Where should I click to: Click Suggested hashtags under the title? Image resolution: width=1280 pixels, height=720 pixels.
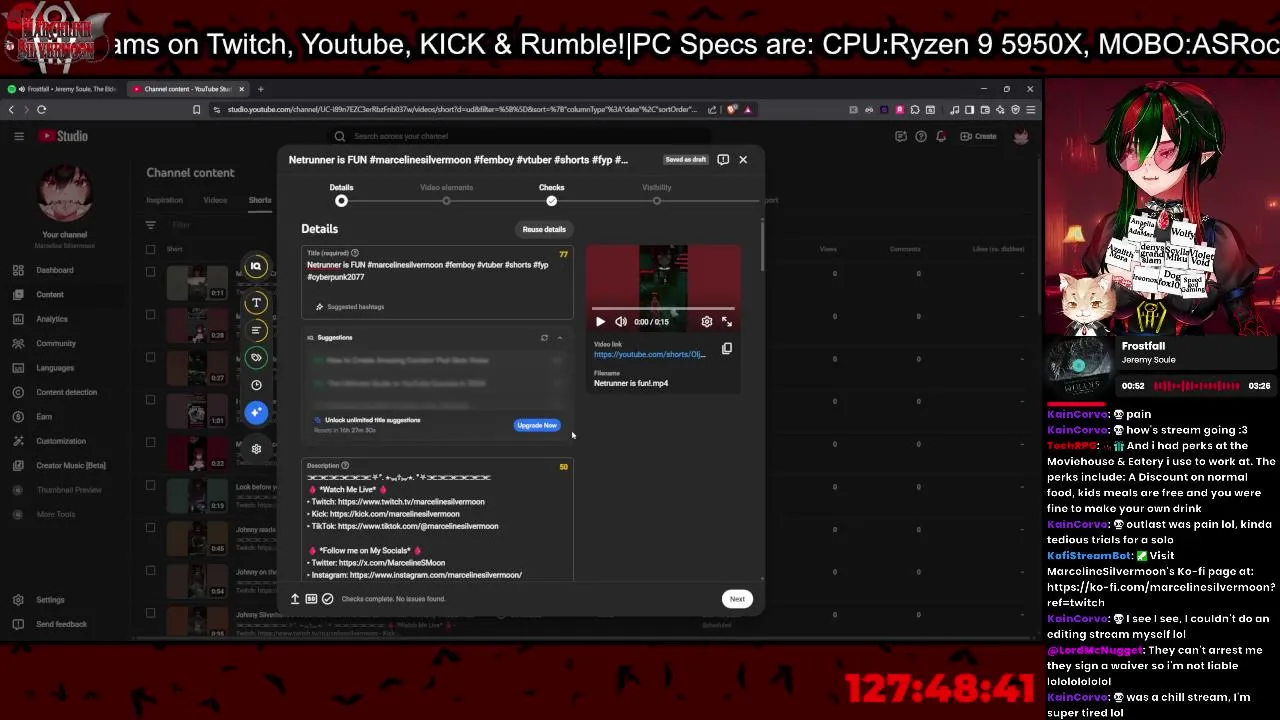tap(349, 307)
